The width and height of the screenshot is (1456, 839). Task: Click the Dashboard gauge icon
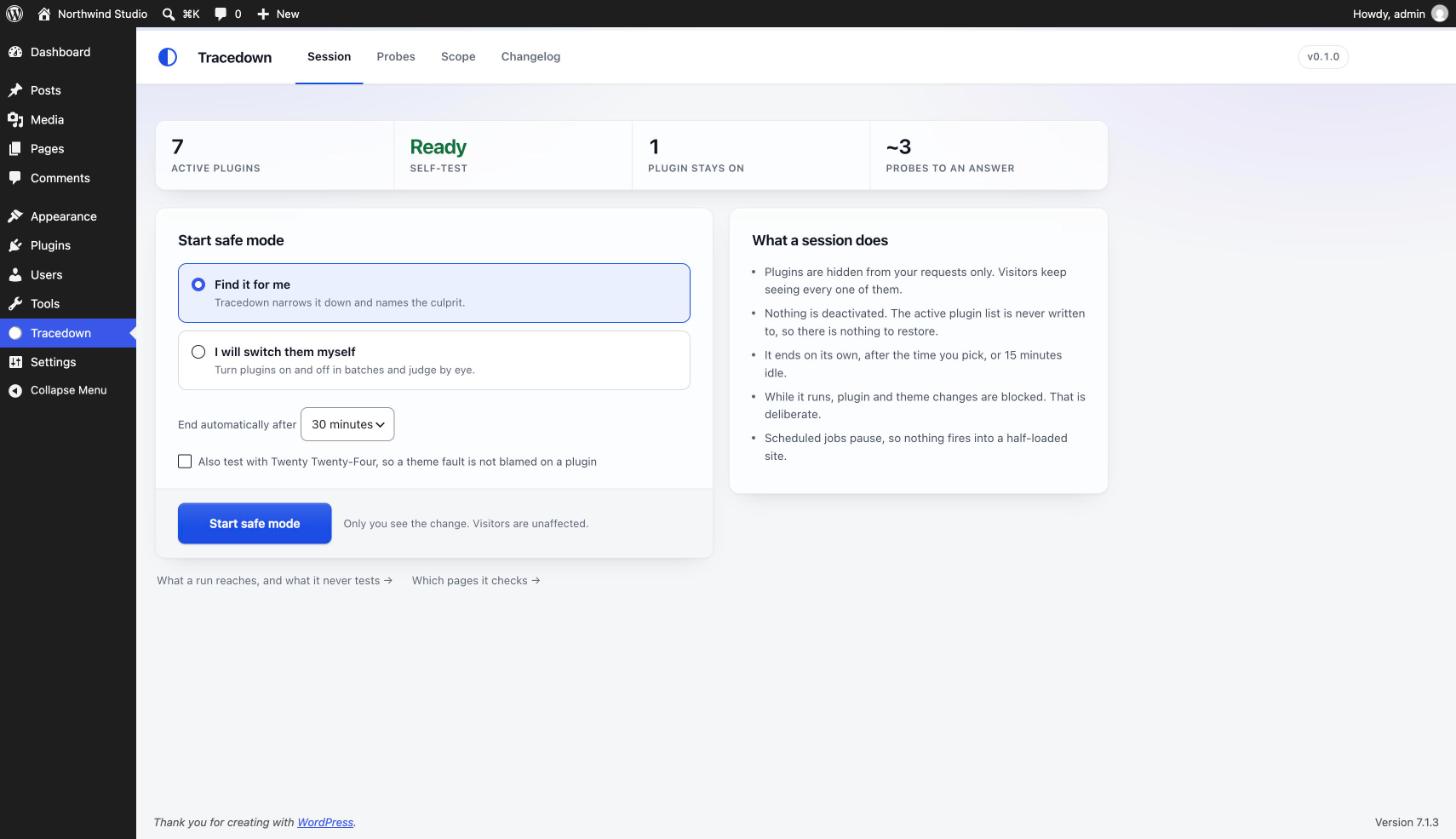point(15,52)
